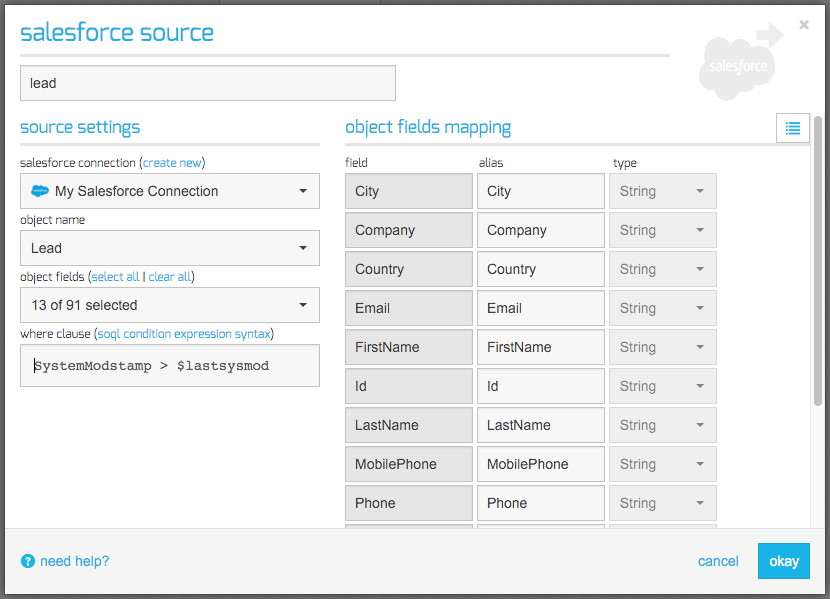Edit the alias field for Email
830x599 pixels.
[540, 308]
